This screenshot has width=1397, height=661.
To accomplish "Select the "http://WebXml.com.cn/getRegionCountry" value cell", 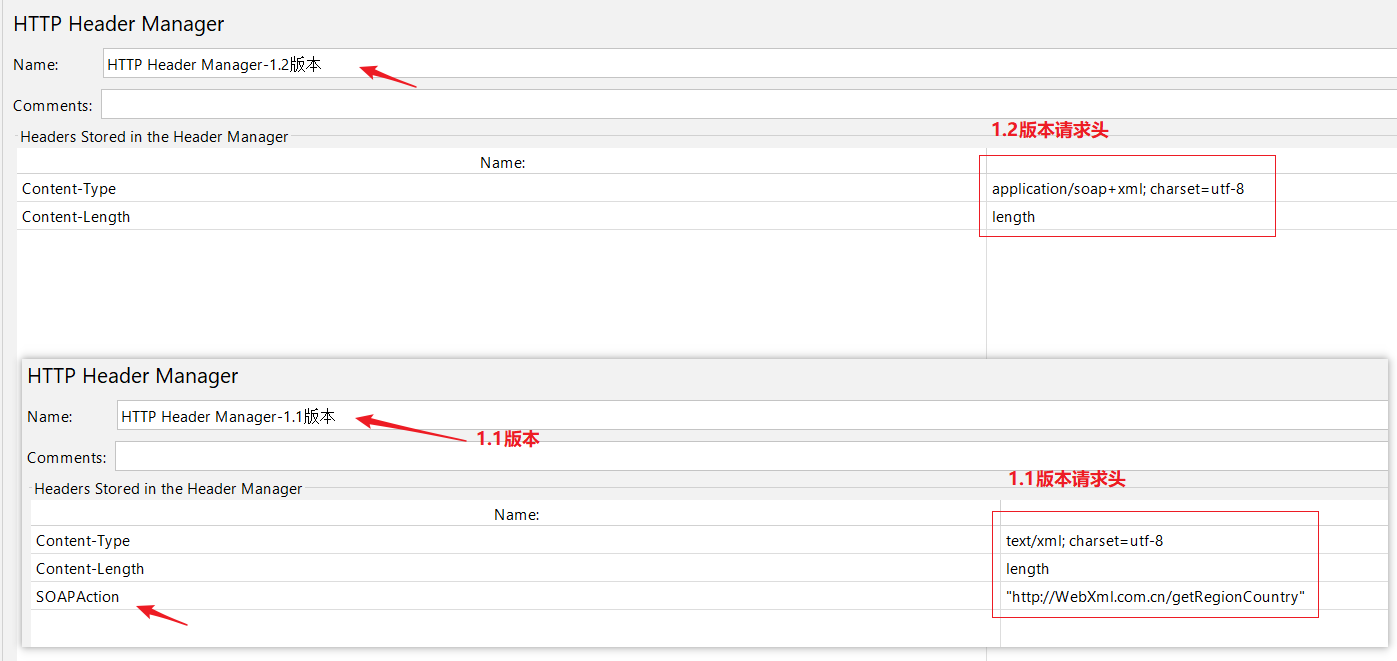I will [x=1155, y=597].
